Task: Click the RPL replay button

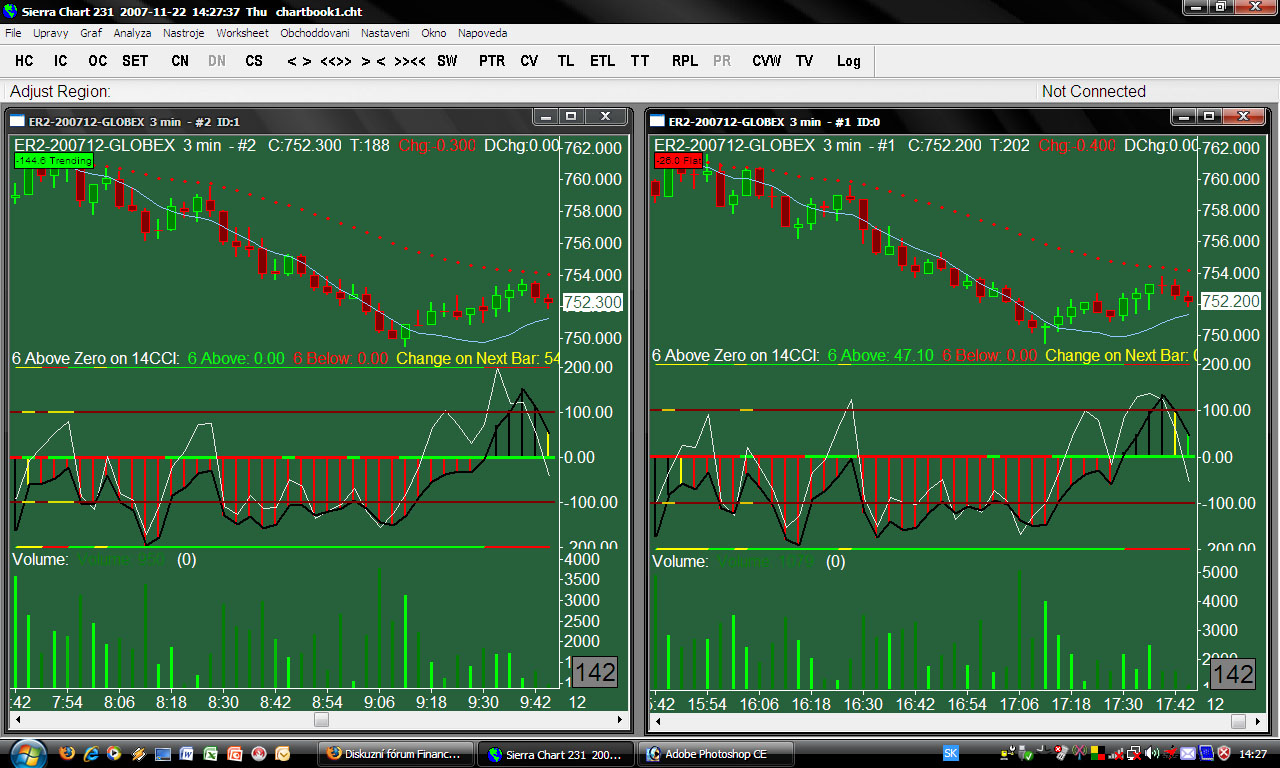Action: tap(685, 61)
